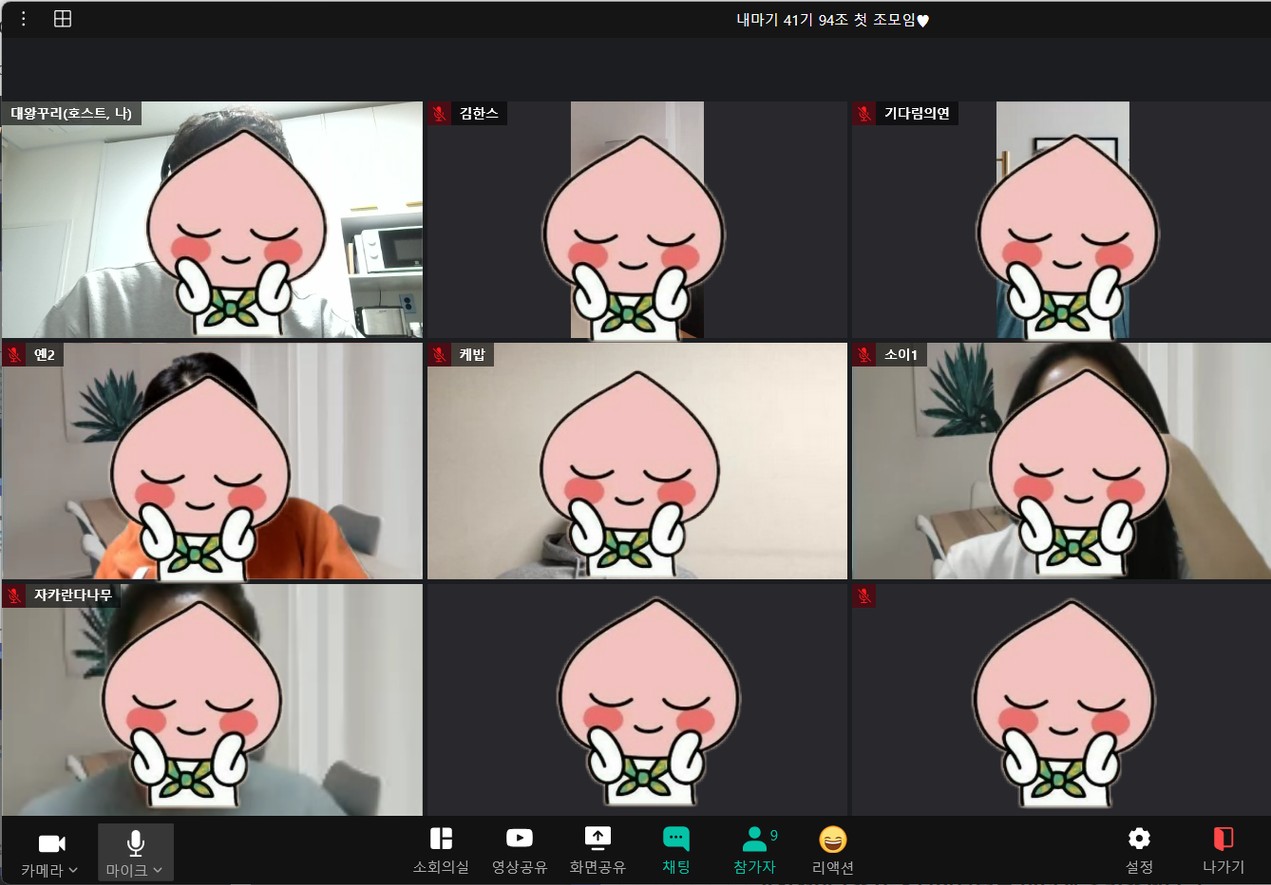Select 케밥's video tile

[x=637, y=461]
